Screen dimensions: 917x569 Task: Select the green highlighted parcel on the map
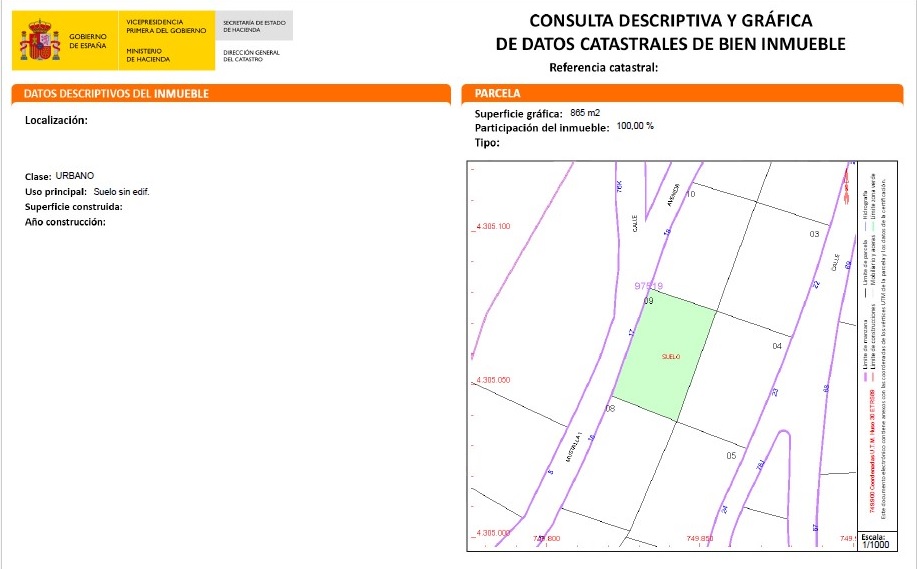pyautogui.click(x=665, y=357)
